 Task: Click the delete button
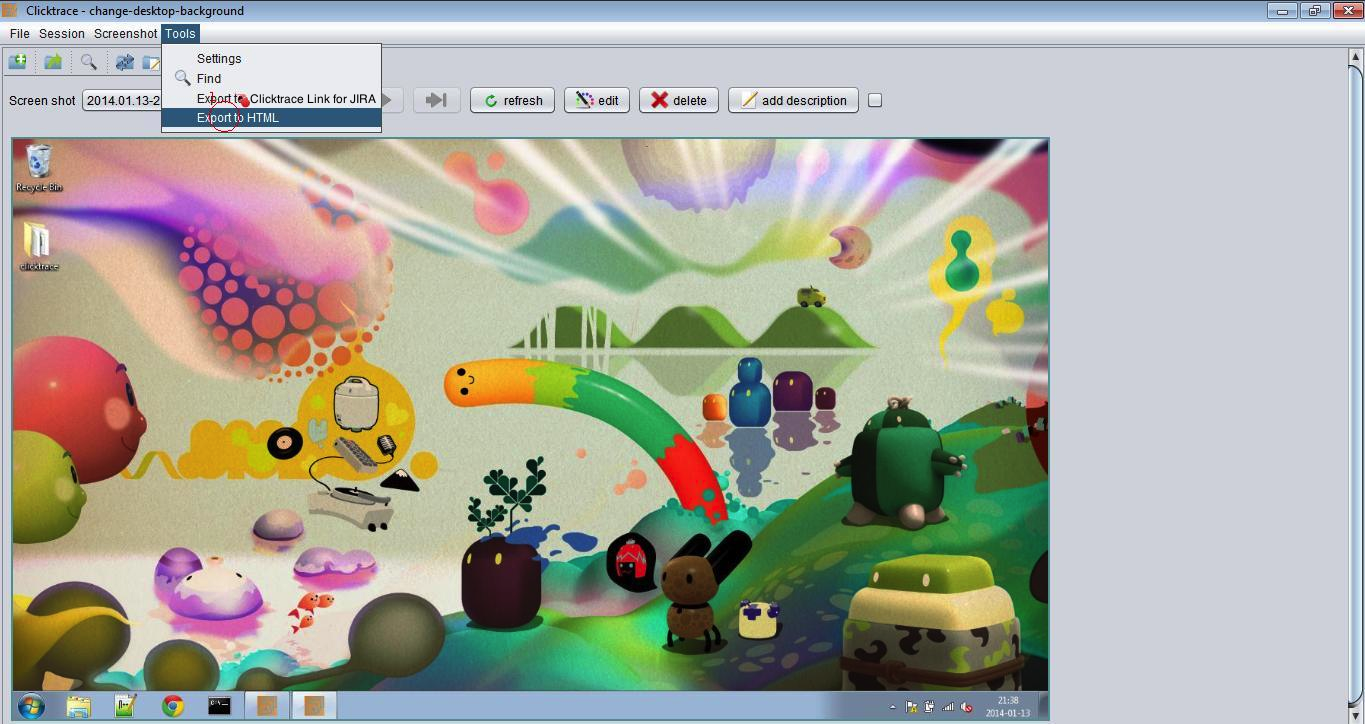click(x=679, y=100)
